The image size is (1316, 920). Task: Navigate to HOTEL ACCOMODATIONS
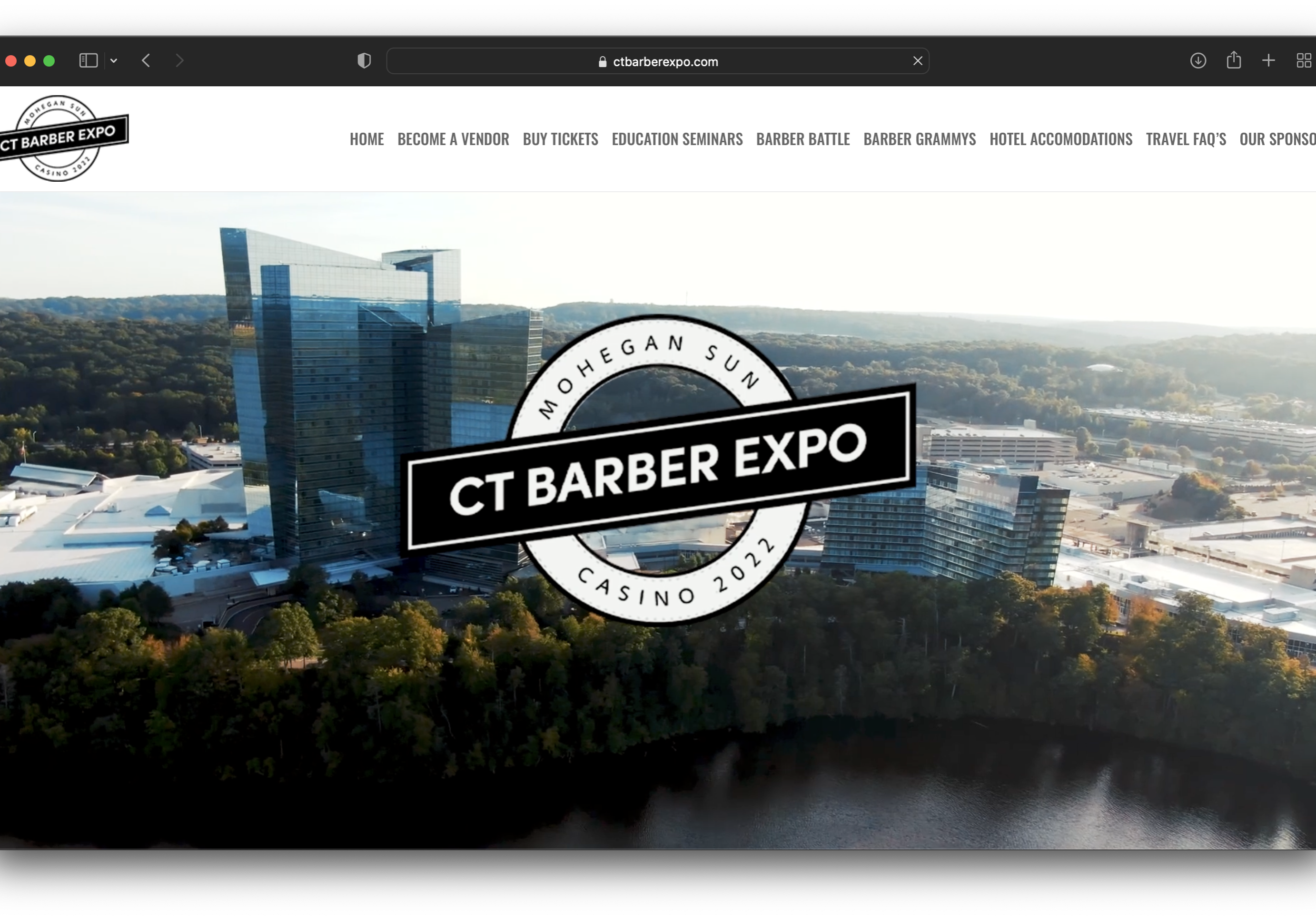1060,139
